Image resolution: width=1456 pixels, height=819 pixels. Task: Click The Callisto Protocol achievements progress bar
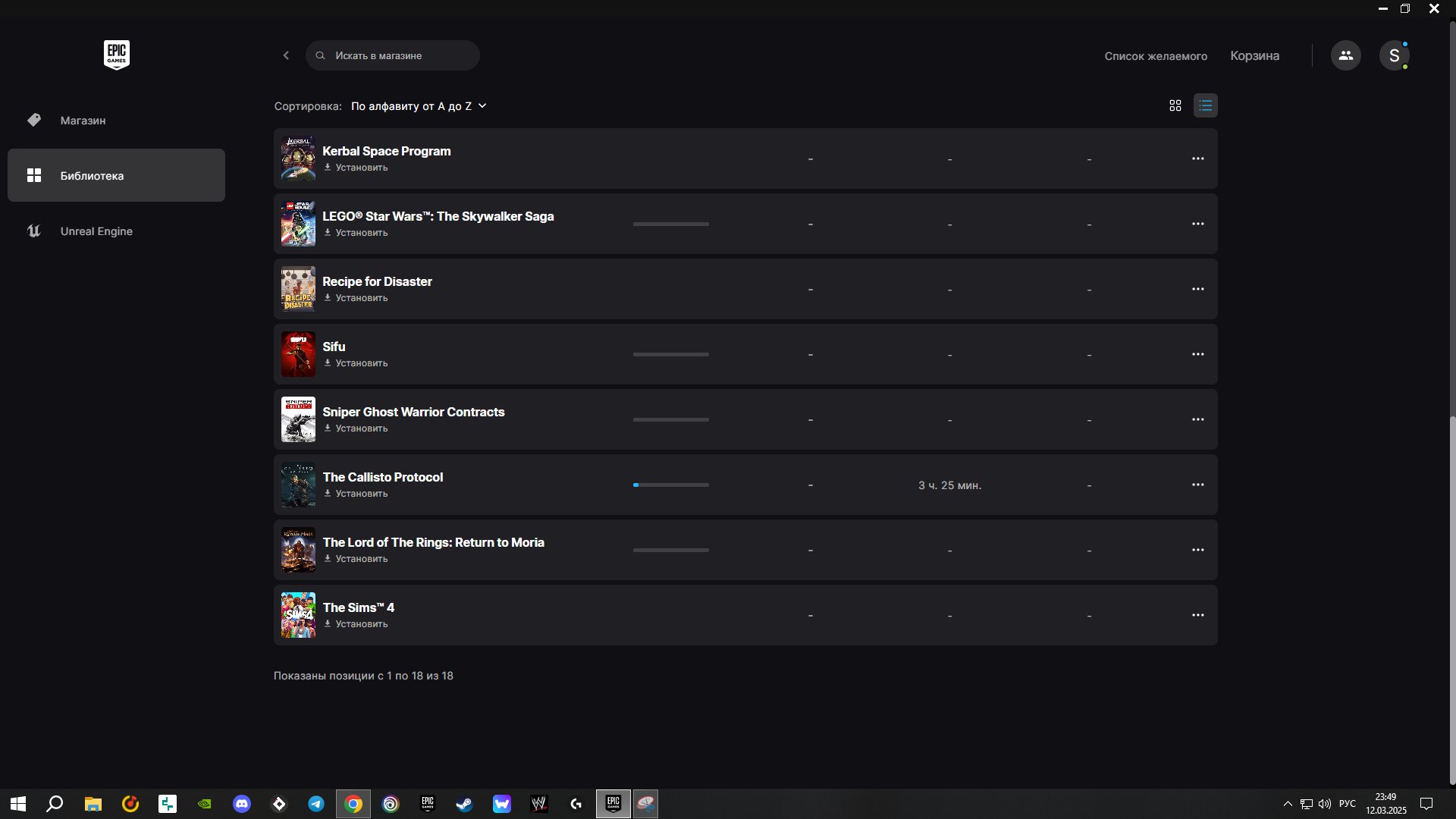pos(671,485)
